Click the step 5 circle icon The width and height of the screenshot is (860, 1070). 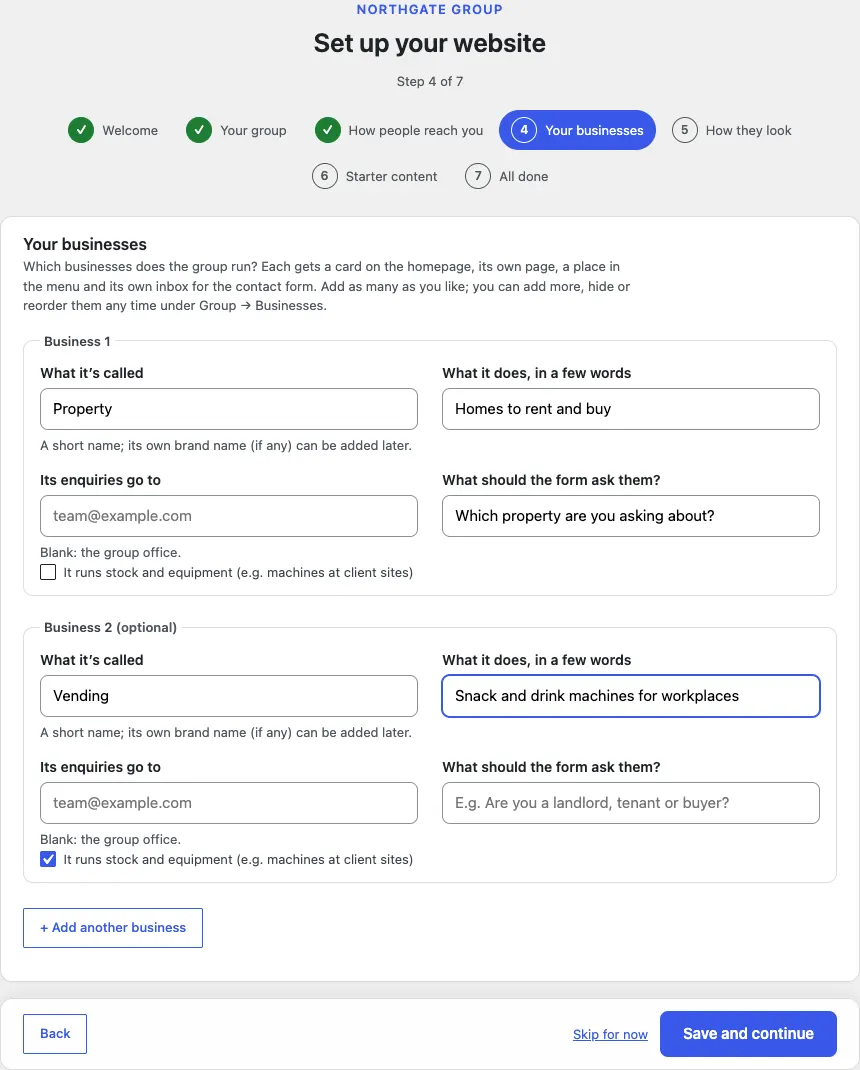(x=685, y=130)
